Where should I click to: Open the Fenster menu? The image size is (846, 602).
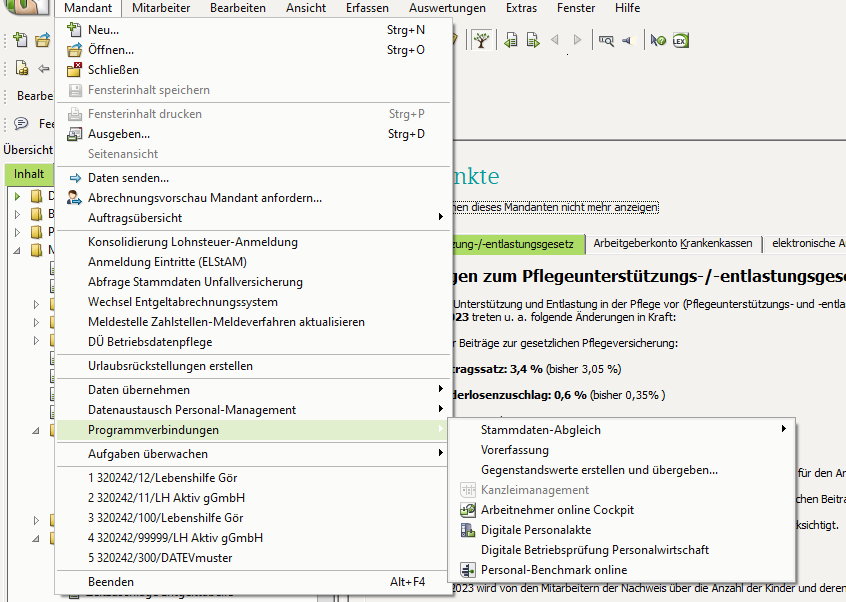pos(576,8)
